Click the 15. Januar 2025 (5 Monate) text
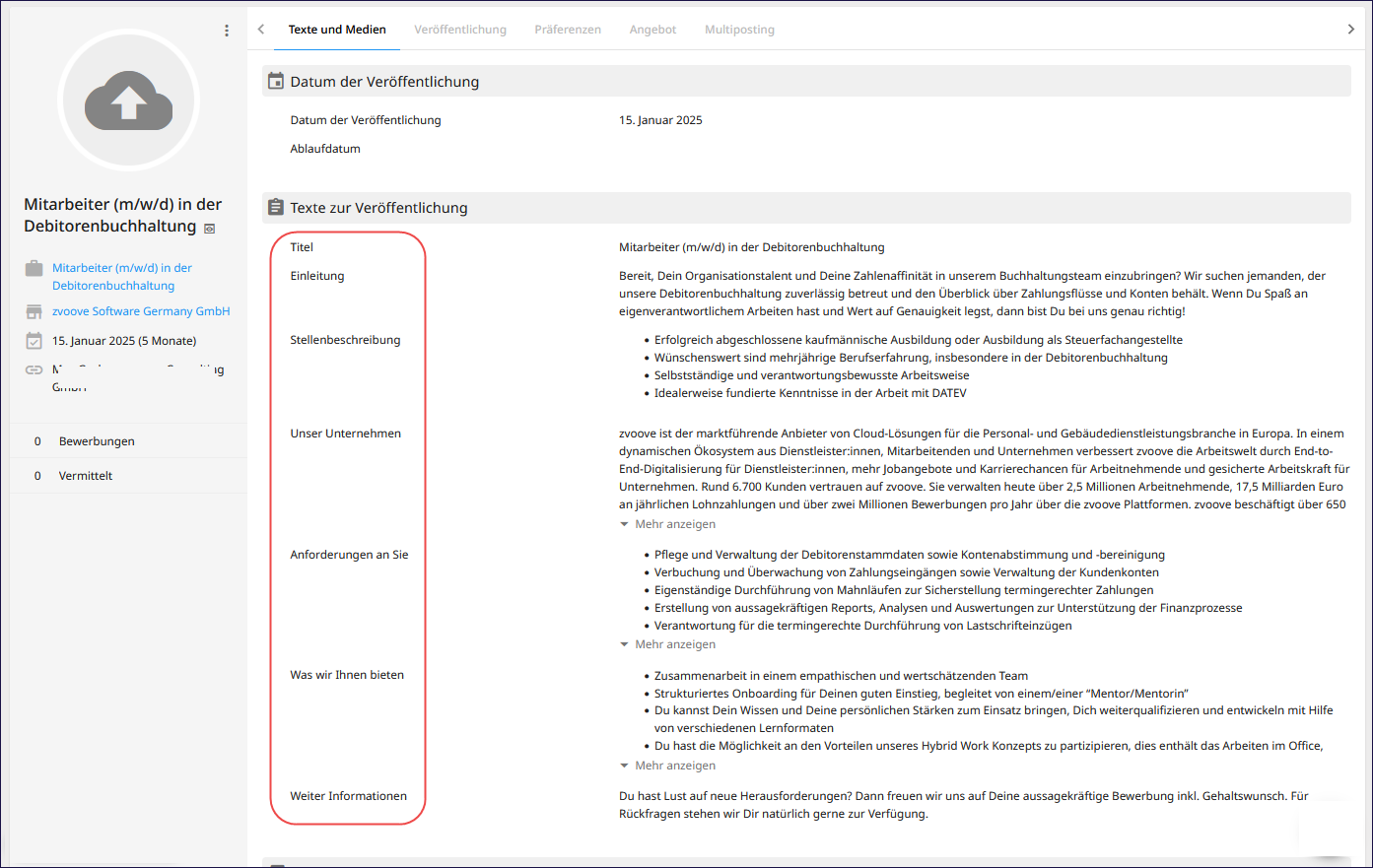This screenshot has height=868, width=1373. pyautogui.click(x=124, y=341)
